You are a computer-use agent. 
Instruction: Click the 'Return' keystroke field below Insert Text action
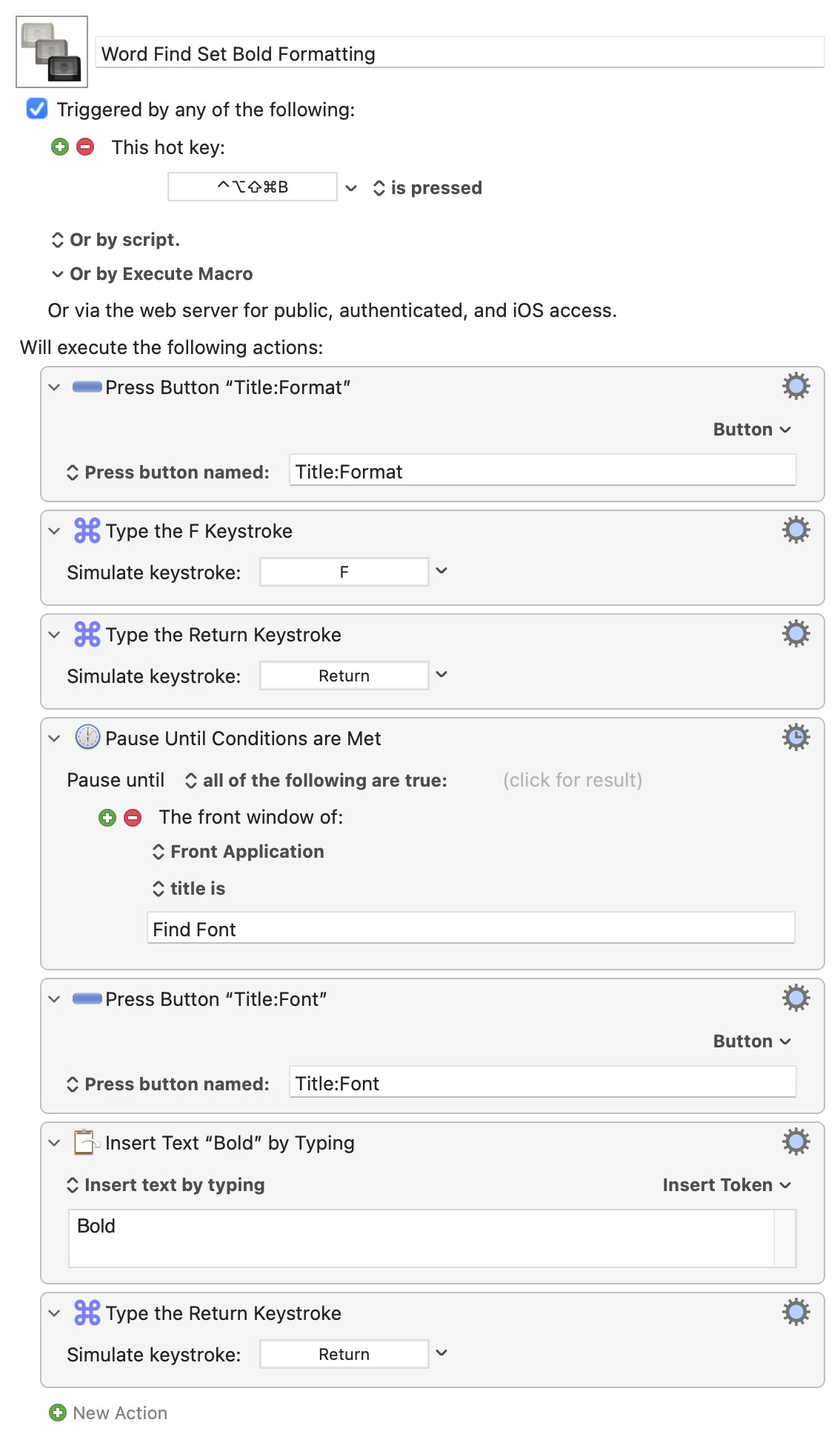point(344,1354)
